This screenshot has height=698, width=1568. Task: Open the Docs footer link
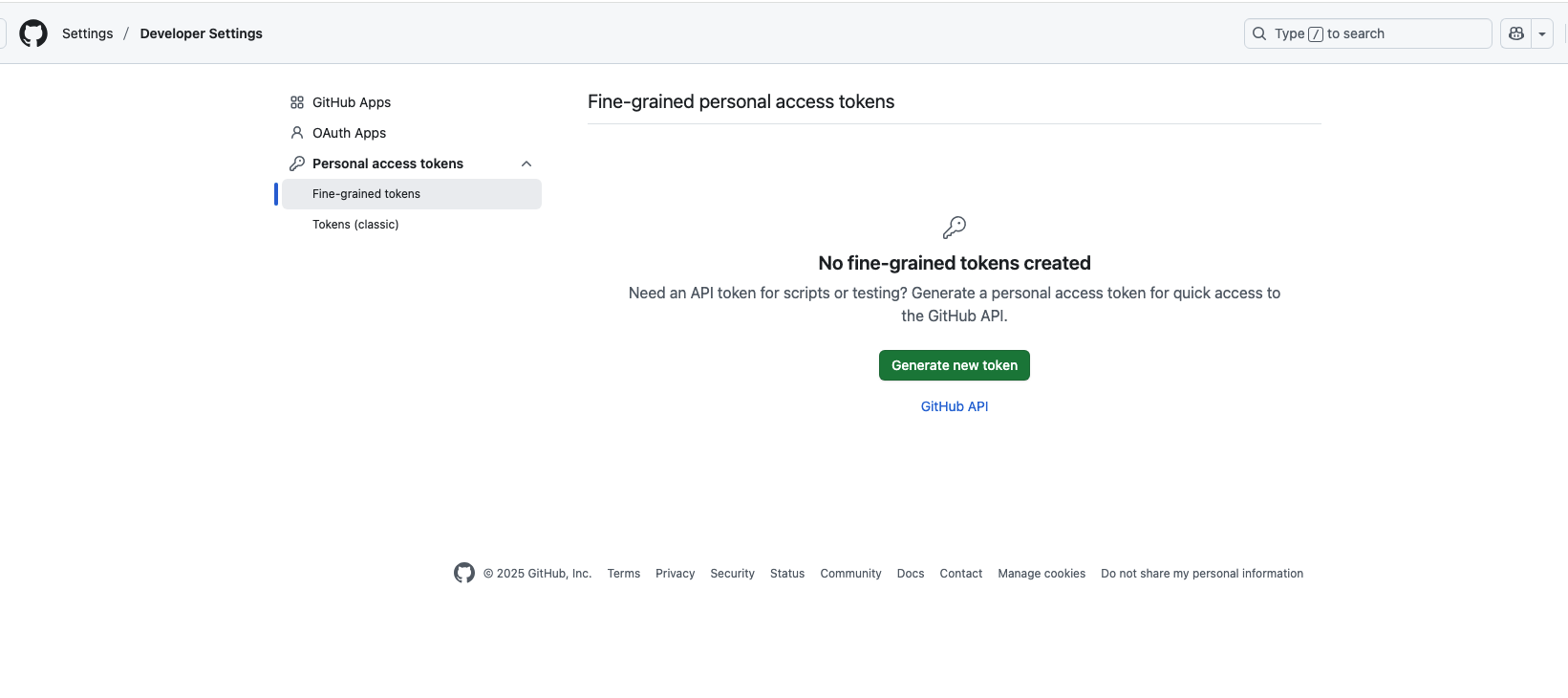tap(911, 574)
